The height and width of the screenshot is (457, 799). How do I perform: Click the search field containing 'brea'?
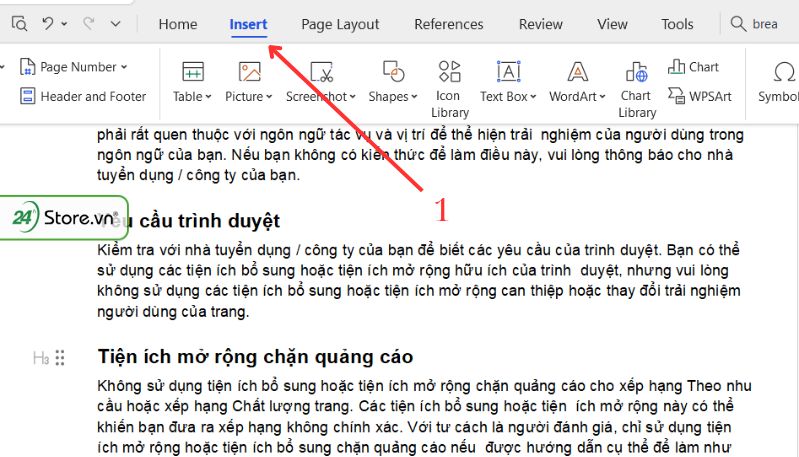(x=764, y=24)
